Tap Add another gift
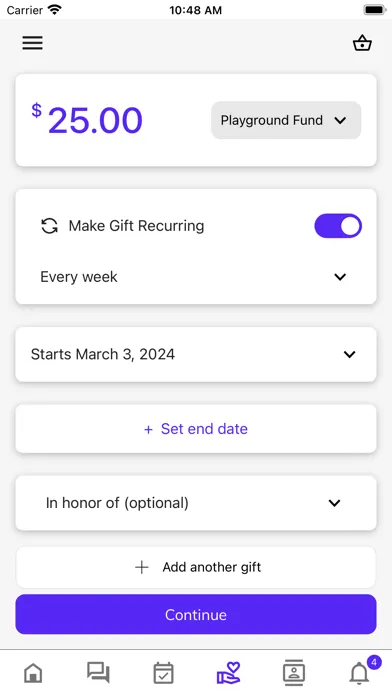The height and width of the screenshot is (696, 392). click(x=196, y=567)
